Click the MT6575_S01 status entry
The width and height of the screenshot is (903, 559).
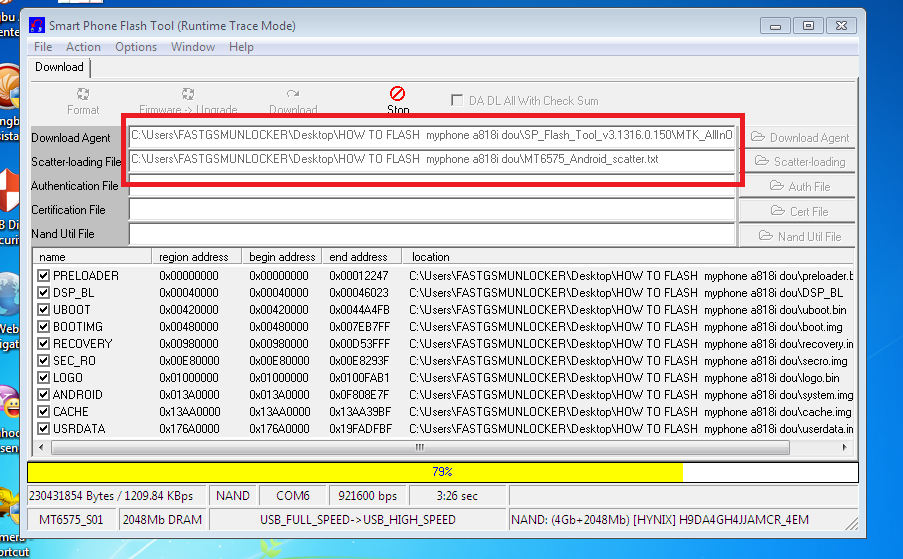click(x=71, y=520)
